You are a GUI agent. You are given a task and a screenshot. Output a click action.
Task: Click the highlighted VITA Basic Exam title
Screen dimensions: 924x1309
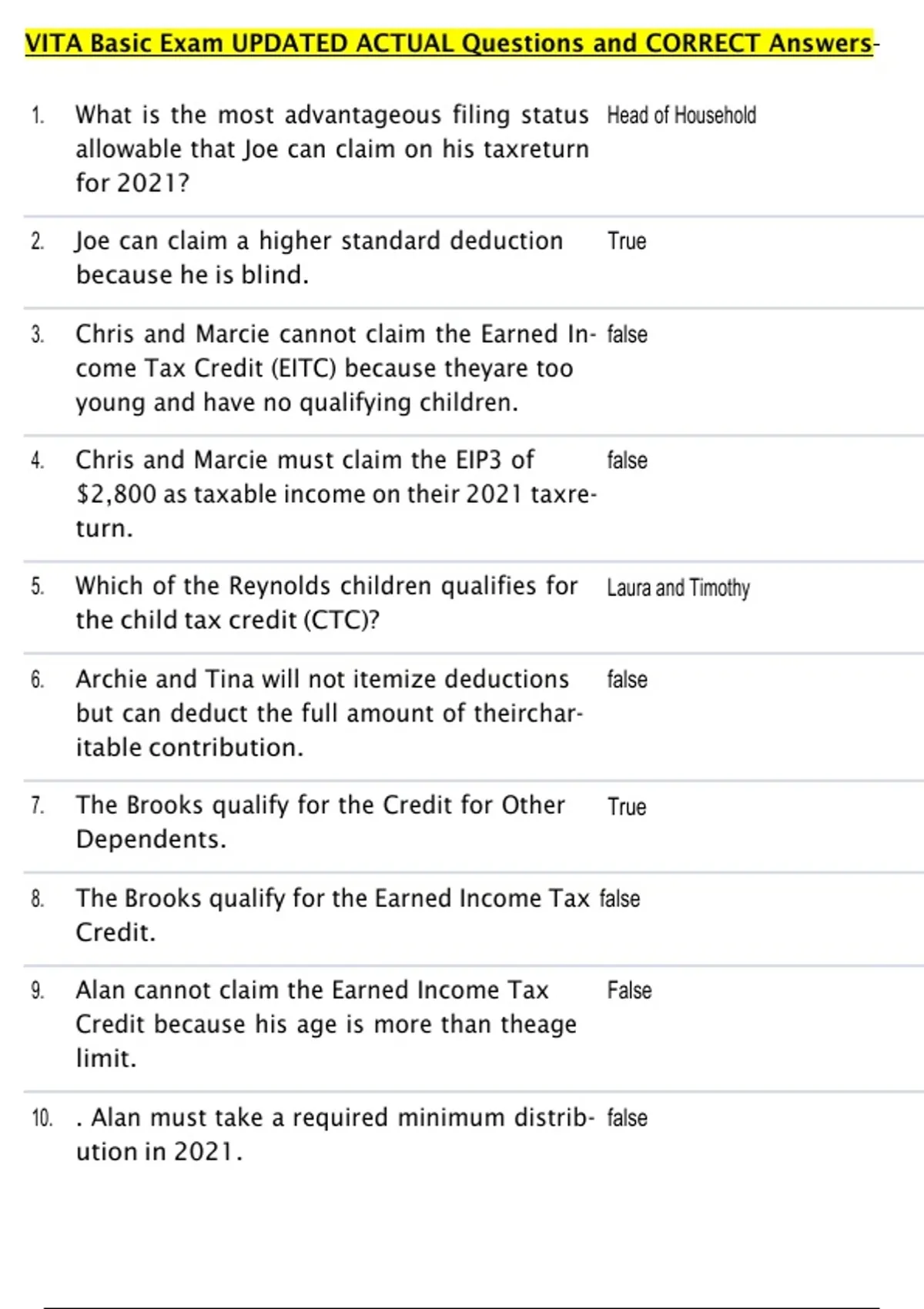pyautogui.click(x=449, y=43)
